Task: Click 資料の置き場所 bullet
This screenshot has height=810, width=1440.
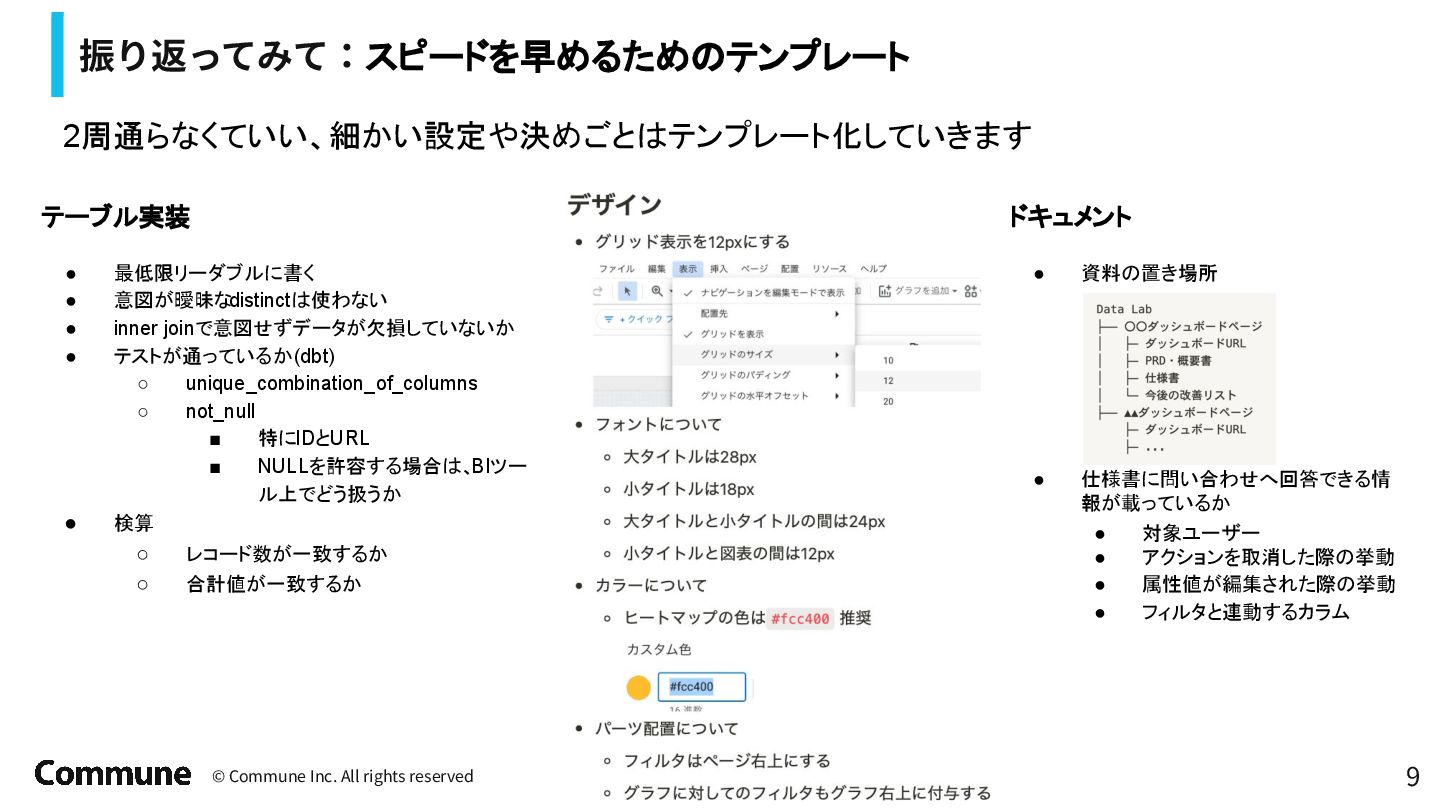Action: click(1149, 273)
